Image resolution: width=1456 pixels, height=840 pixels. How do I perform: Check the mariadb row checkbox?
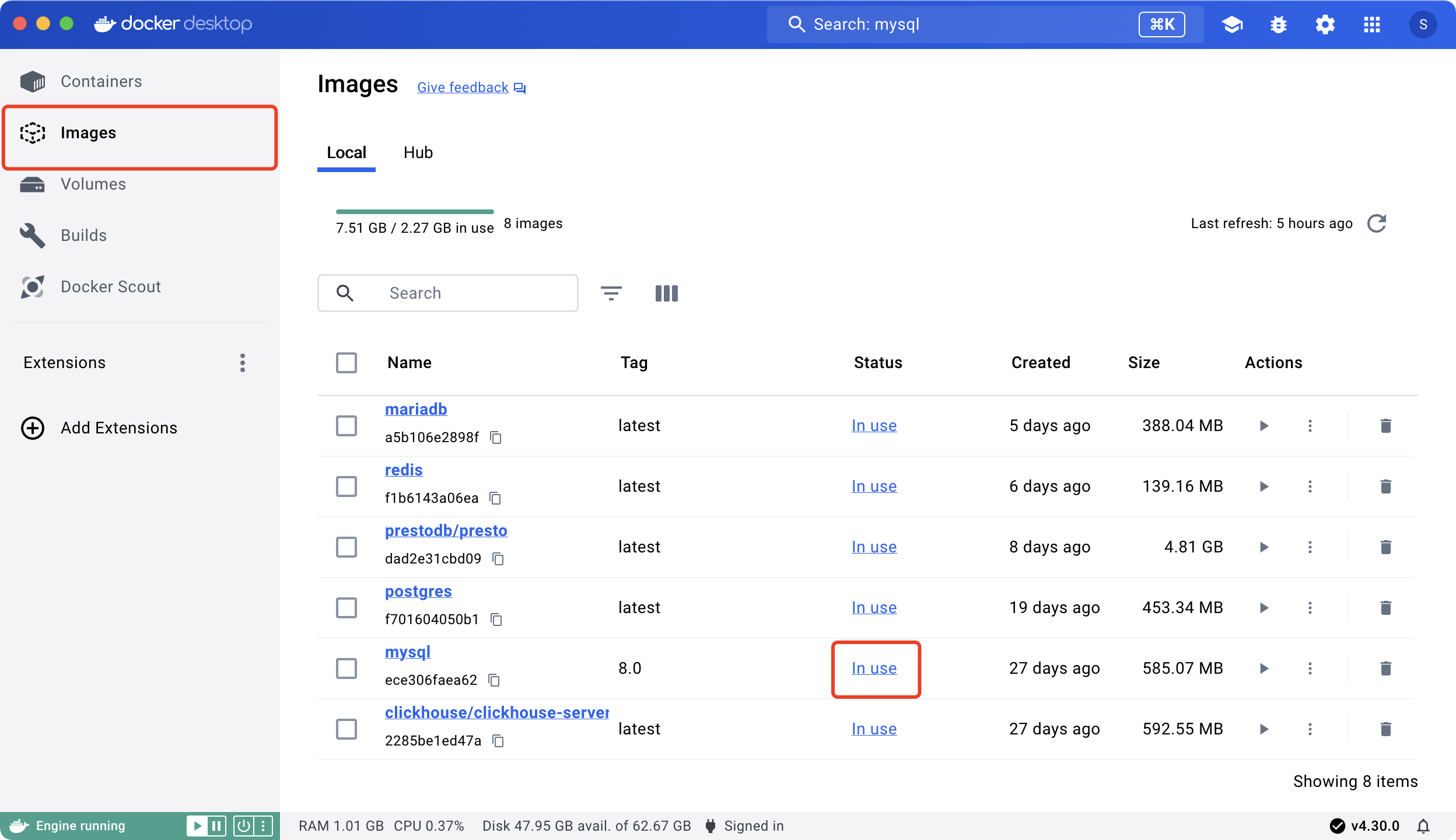(346, 426)
